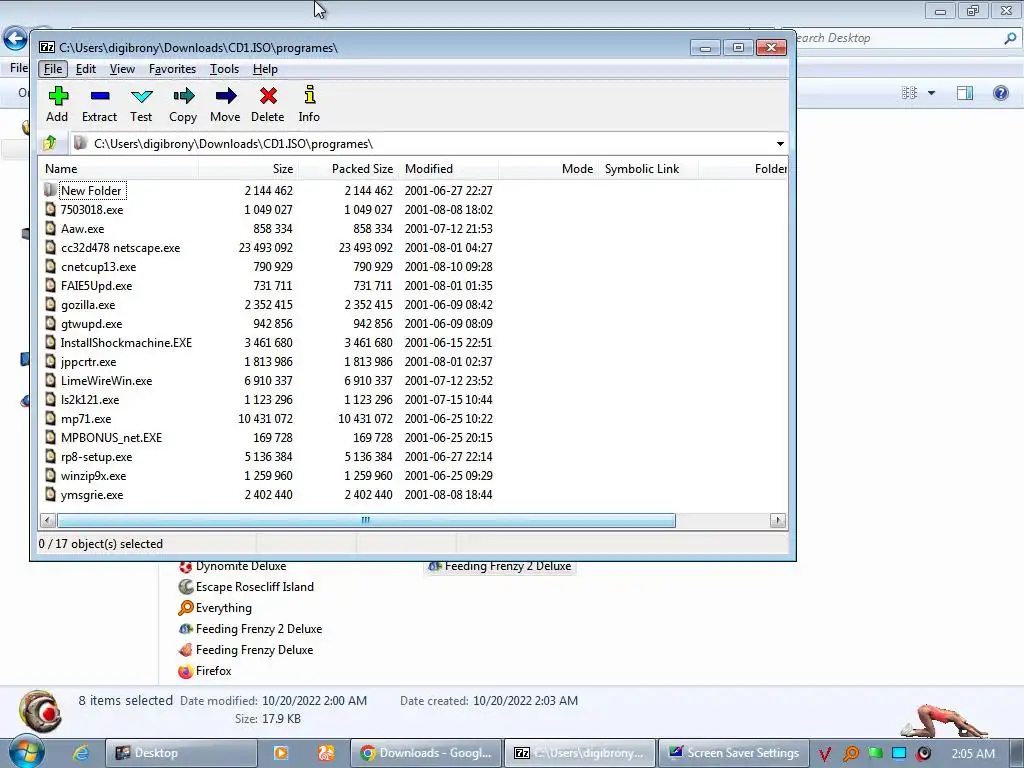Open the Tools menu

[224, 69]
